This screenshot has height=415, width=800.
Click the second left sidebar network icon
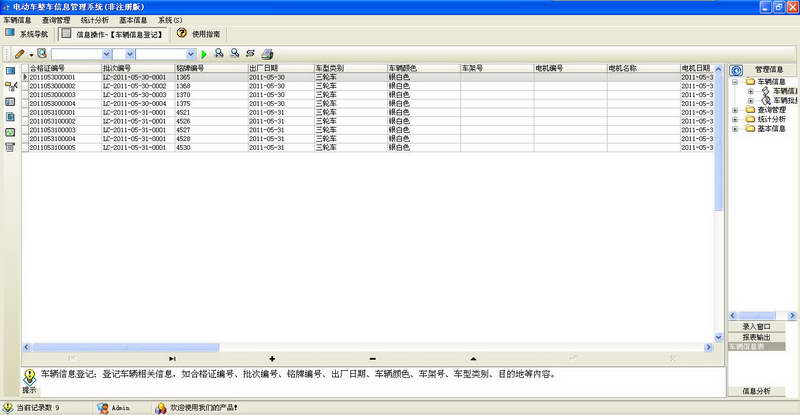coord(11,86)
